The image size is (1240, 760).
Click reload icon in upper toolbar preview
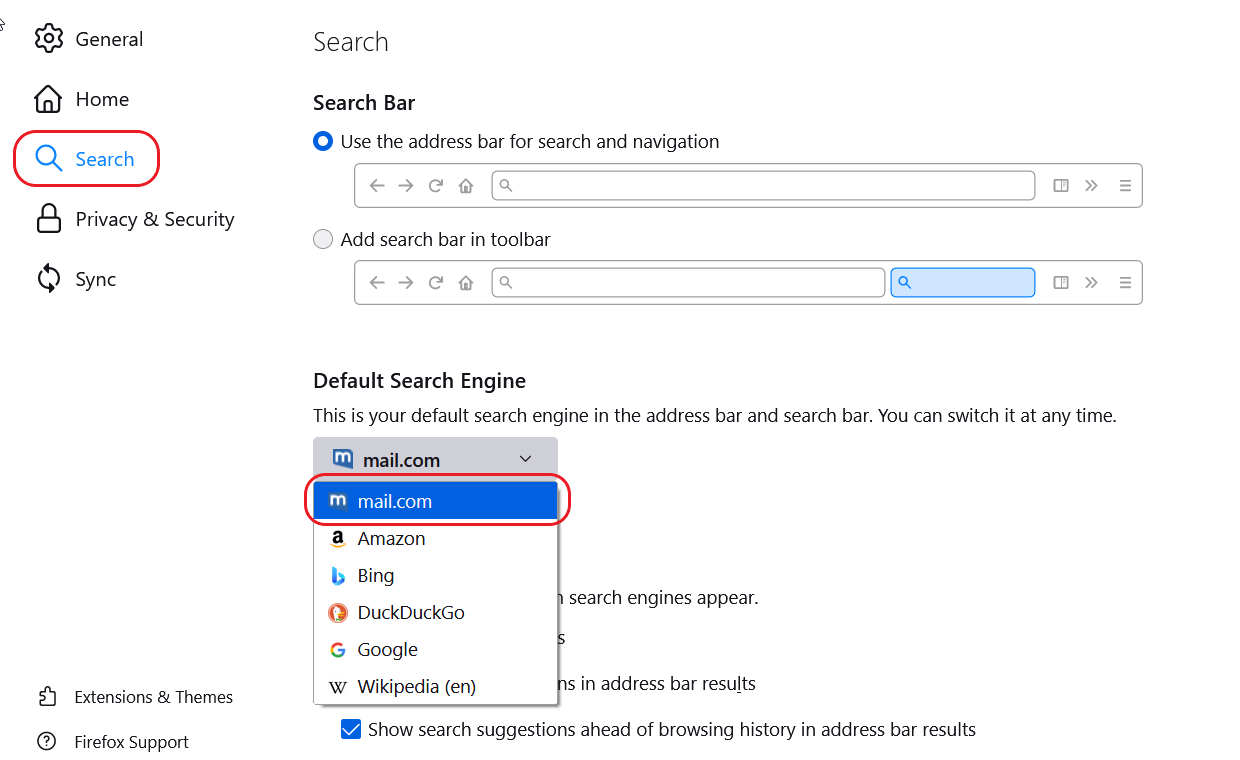point(436,186)
